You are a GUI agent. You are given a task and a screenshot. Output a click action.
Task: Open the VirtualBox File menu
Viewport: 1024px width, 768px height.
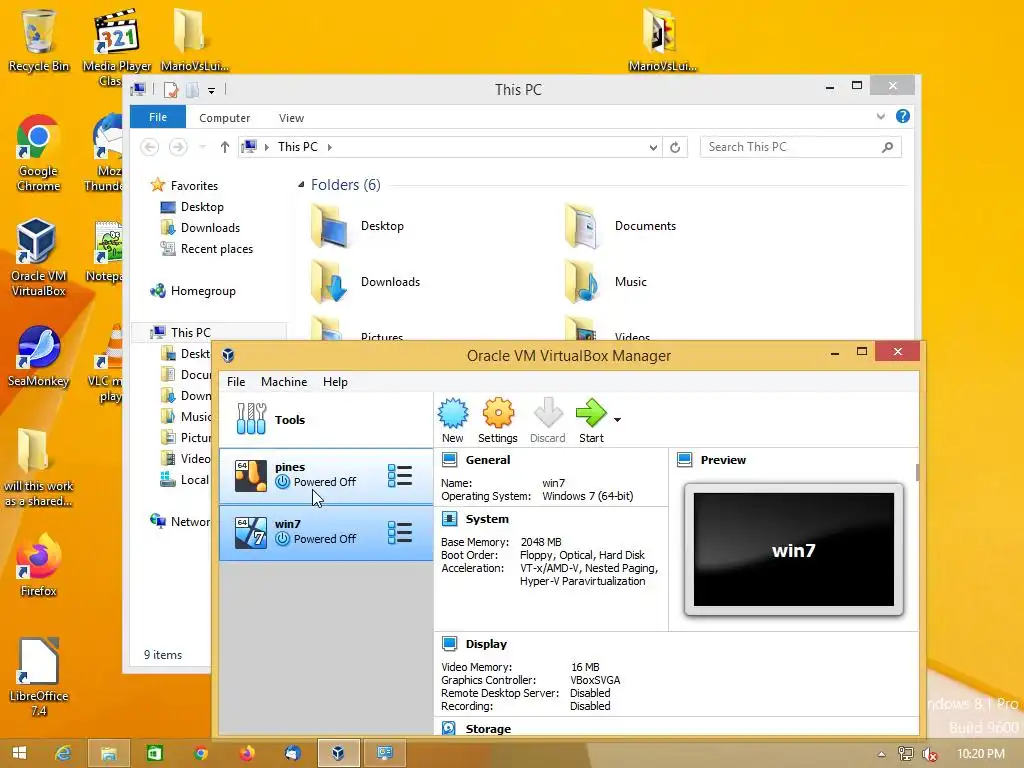236,382
